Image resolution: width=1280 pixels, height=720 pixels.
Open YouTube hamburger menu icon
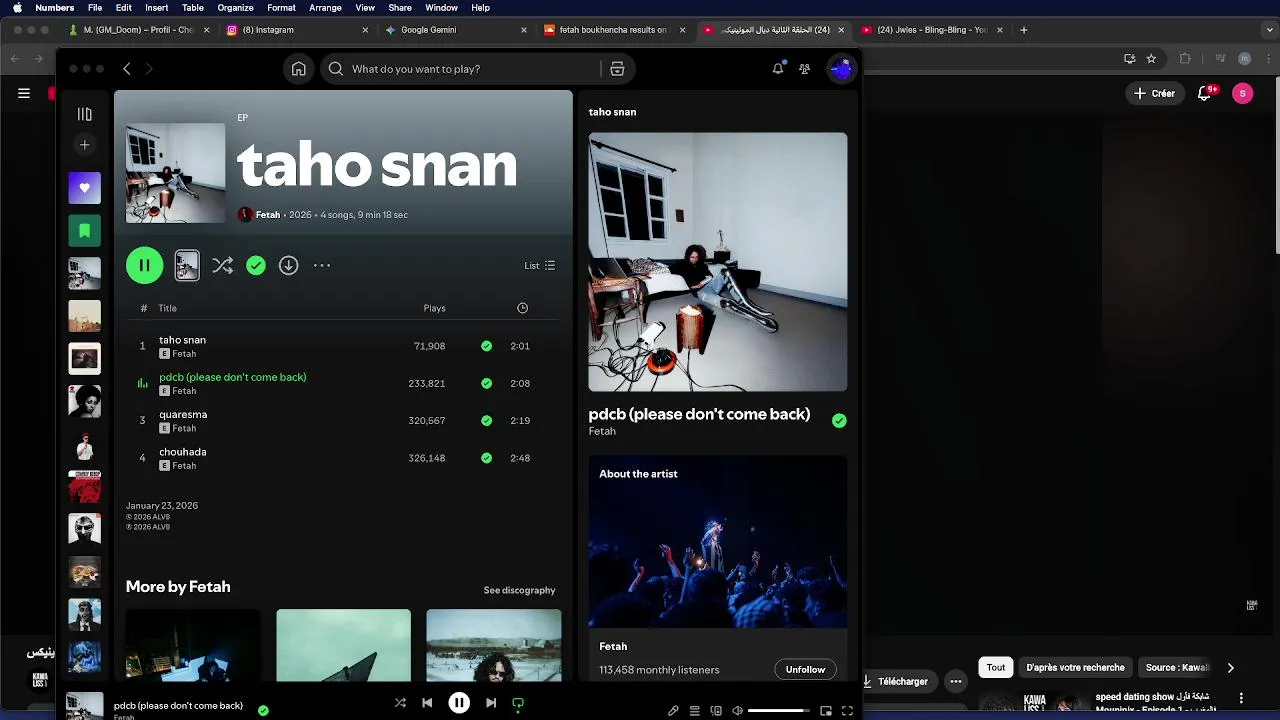point(24,93)
